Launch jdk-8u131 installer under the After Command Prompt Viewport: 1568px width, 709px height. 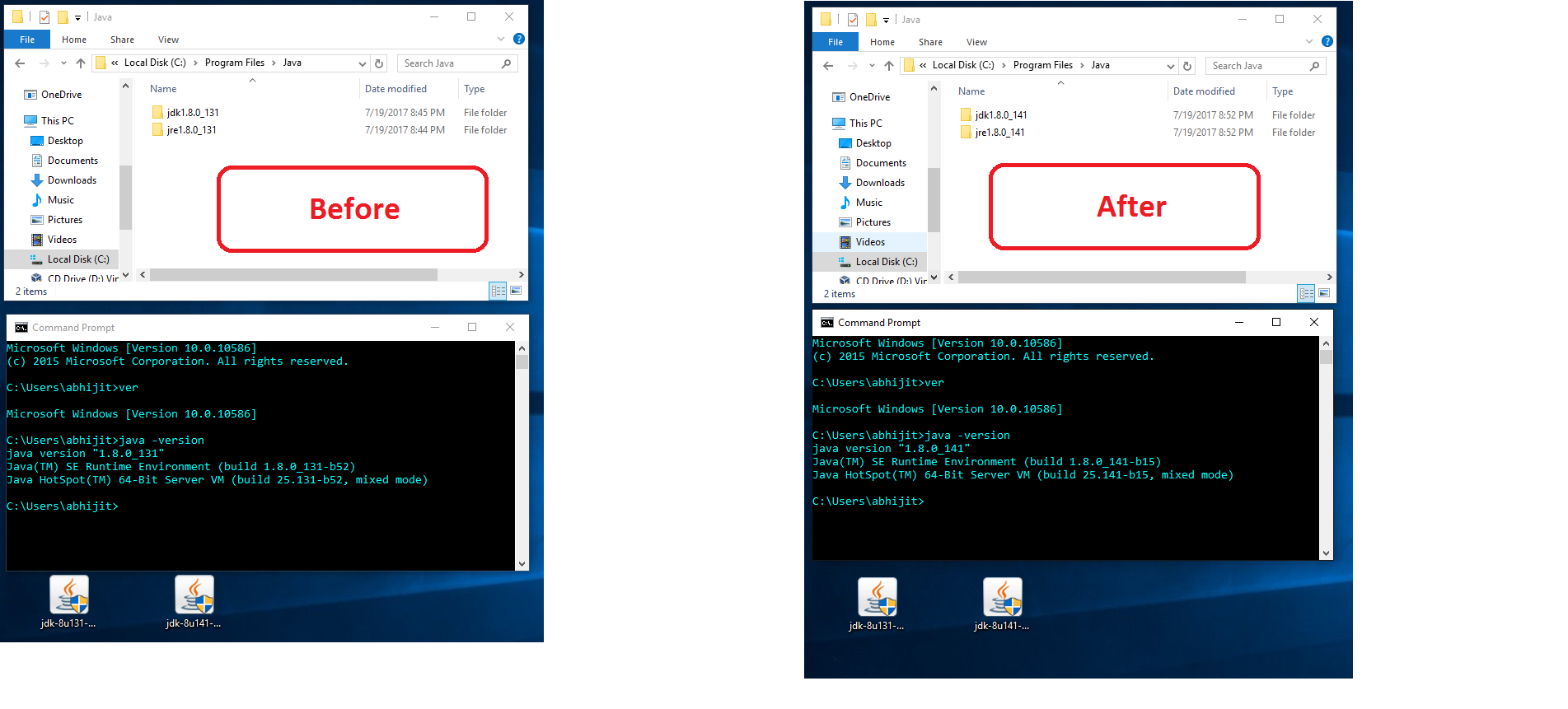point(877,604)
